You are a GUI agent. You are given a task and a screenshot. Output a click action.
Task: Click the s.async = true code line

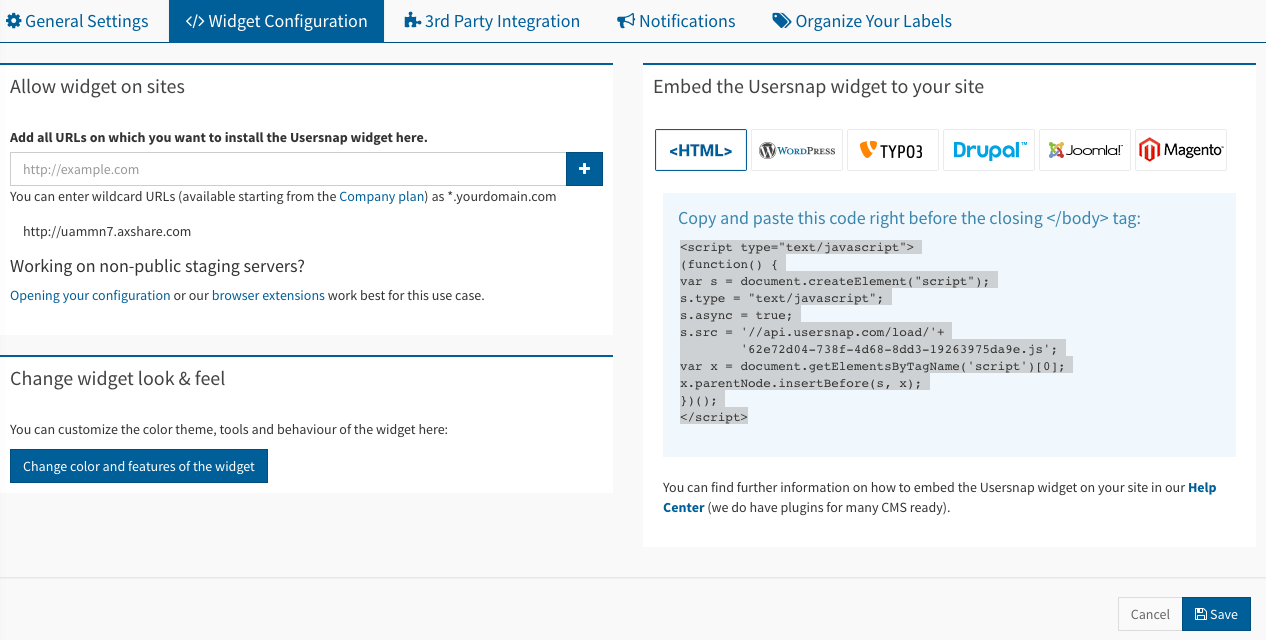tap(736, 315)
